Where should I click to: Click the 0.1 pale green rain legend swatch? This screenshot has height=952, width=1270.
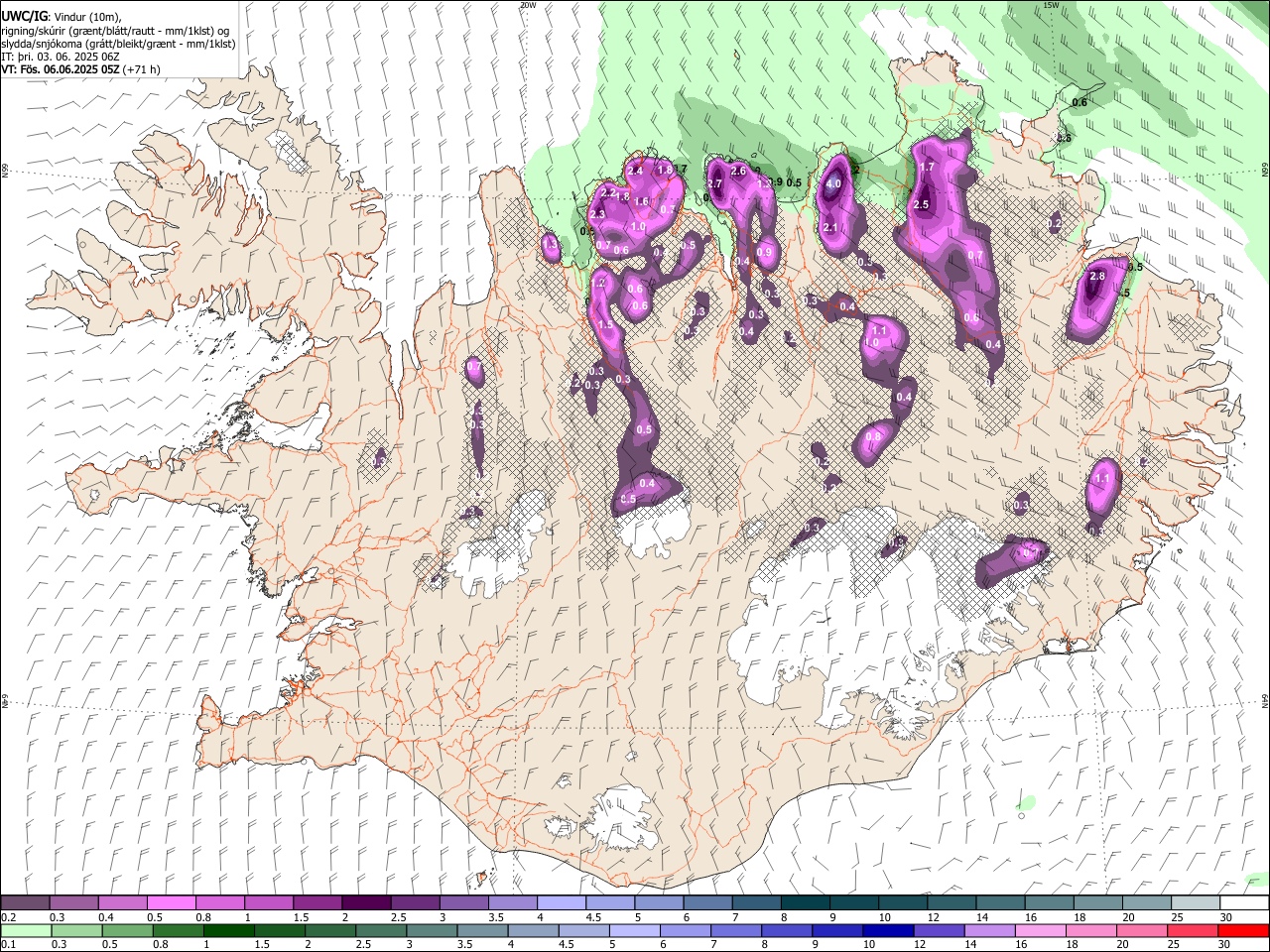(26, 931)
